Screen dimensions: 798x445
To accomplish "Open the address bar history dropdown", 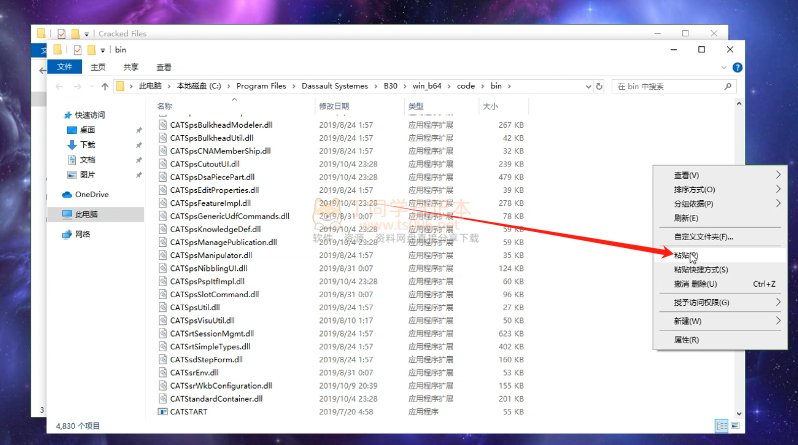I will click(x=588, y=87).
